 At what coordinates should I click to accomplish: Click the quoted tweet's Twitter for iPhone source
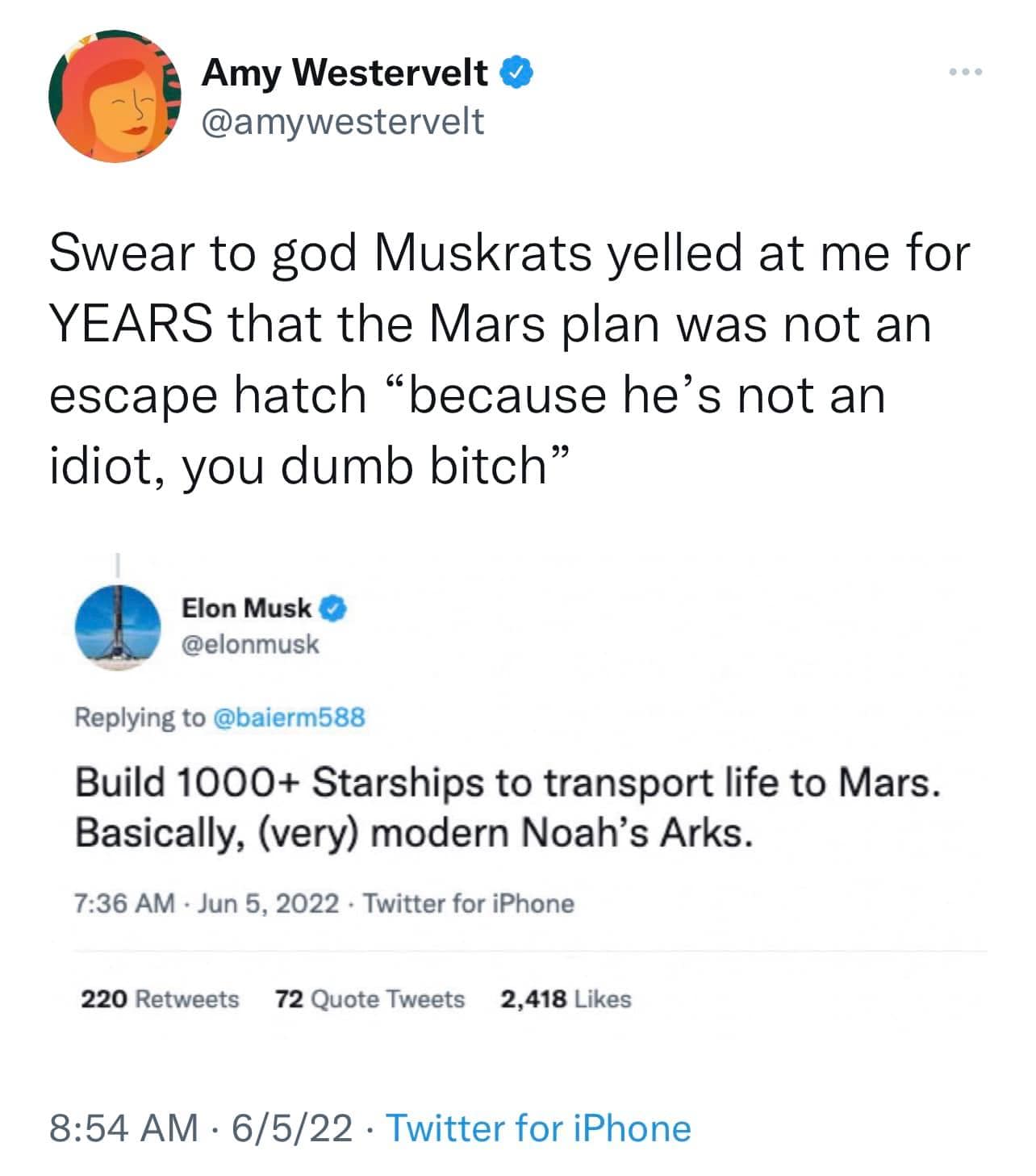click(x=469, y=903)
